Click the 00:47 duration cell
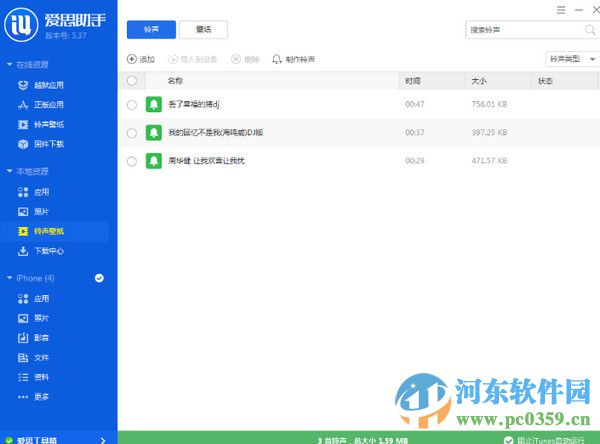 (415, 104)
